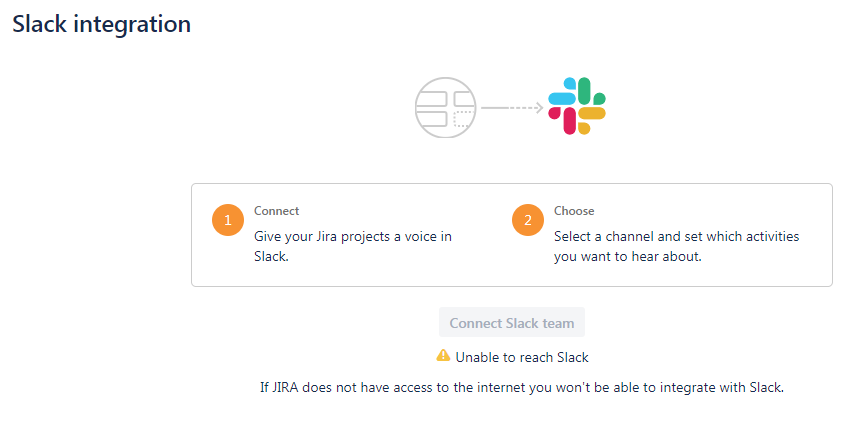This screenshot has height=423, width=866.
Task: Click the gray Jira board icon
Action: pyautogui.click(x=445, y=108)
